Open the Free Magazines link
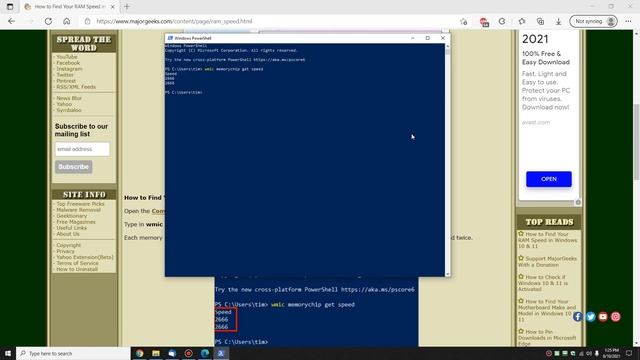 pyautogui.click(x=76, y=222)
